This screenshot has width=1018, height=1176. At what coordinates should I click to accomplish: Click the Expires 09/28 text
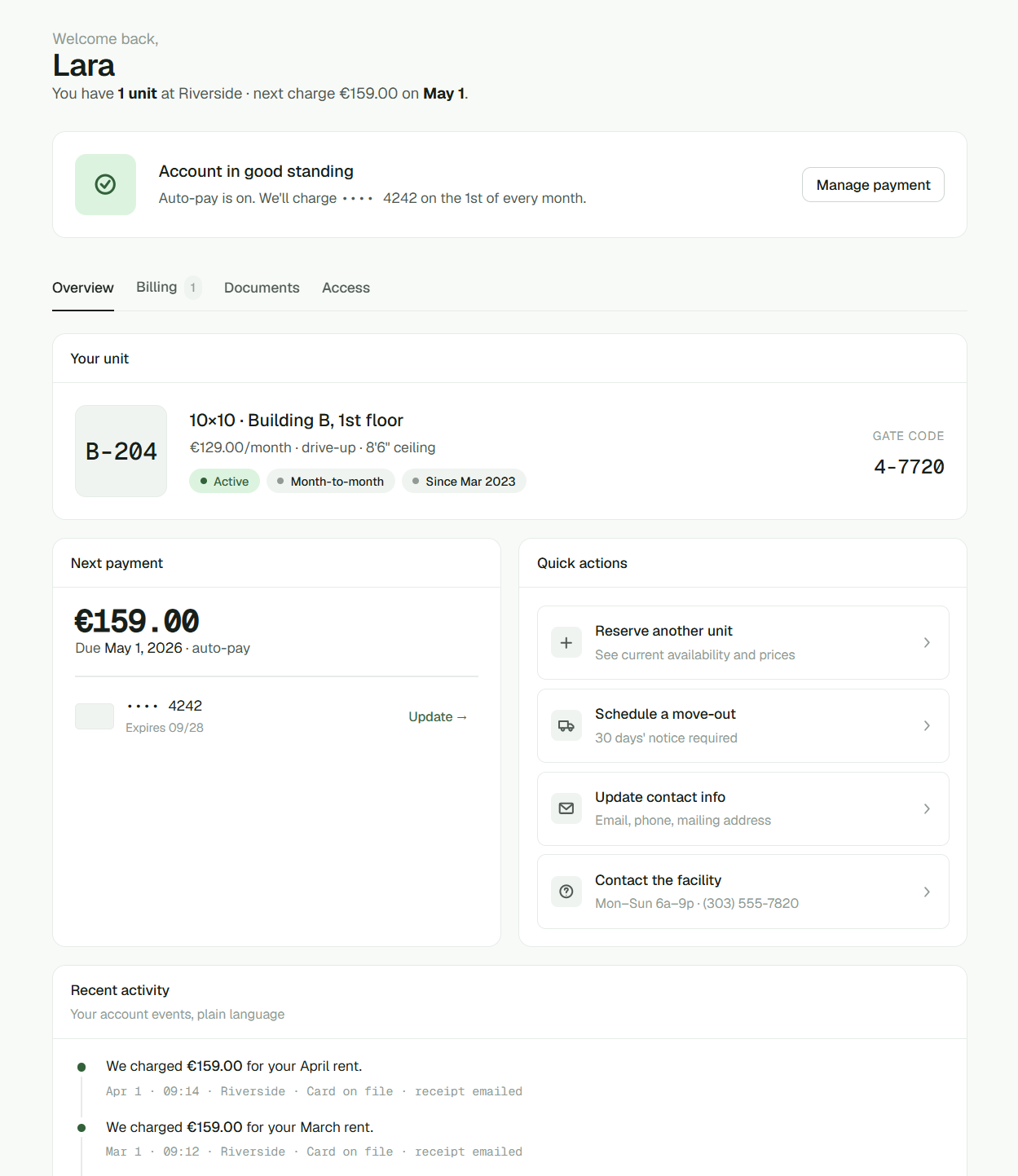165,728
